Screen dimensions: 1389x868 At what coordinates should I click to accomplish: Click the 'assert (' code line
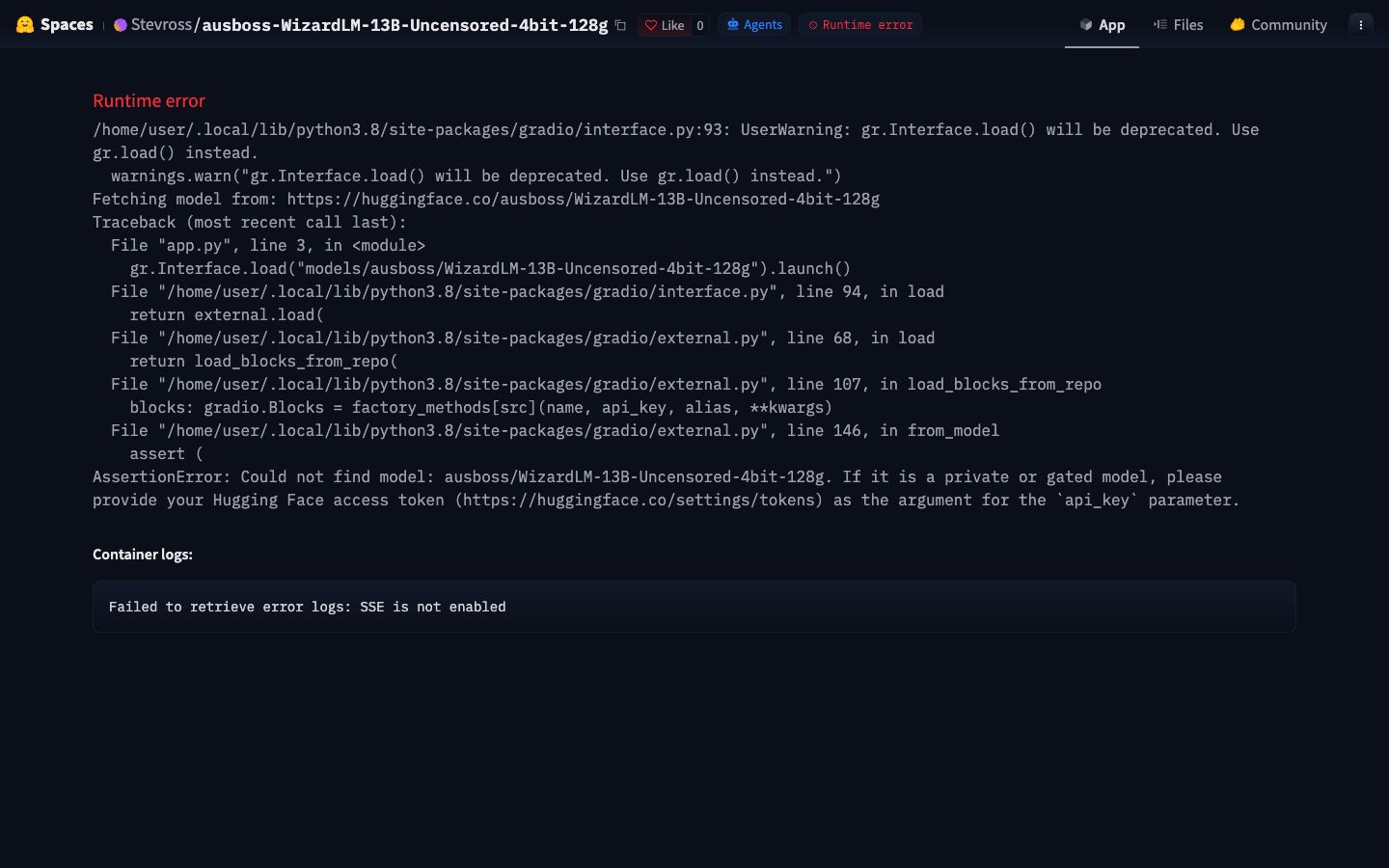(x=166, y=453)
